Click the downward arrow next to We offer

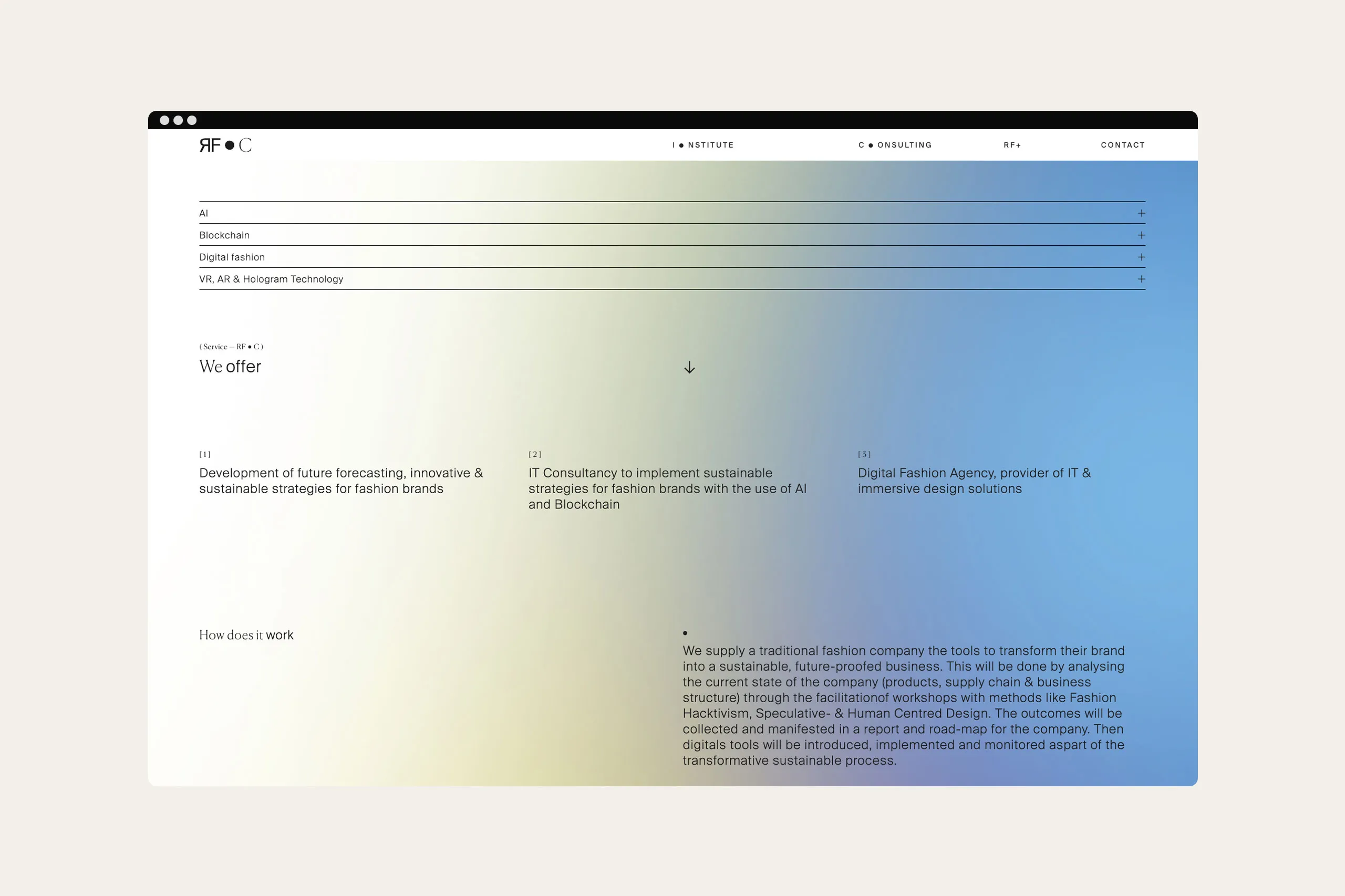(689, 368)
